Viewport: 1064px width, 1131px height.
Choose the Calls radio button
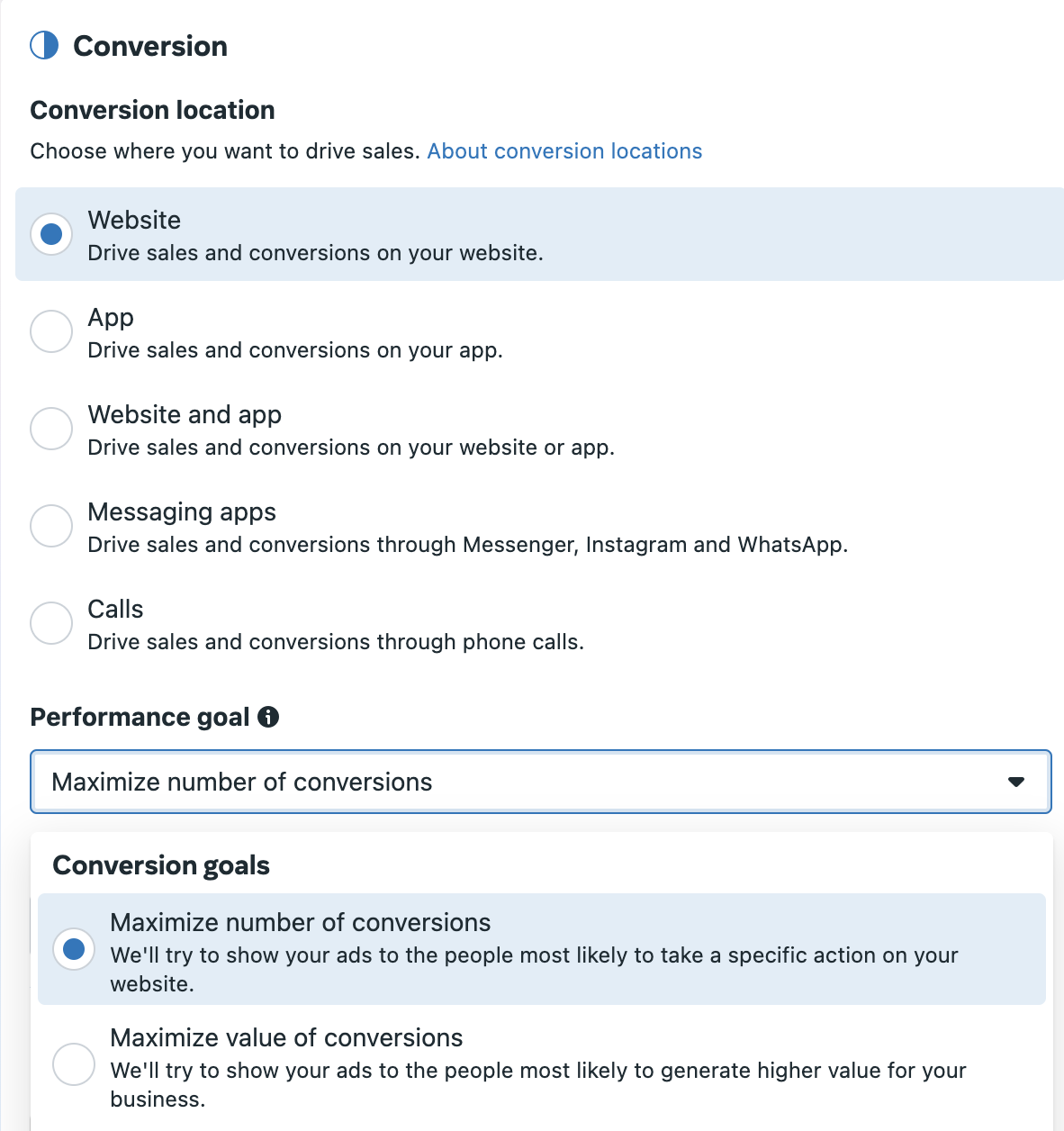click(51, 623)
